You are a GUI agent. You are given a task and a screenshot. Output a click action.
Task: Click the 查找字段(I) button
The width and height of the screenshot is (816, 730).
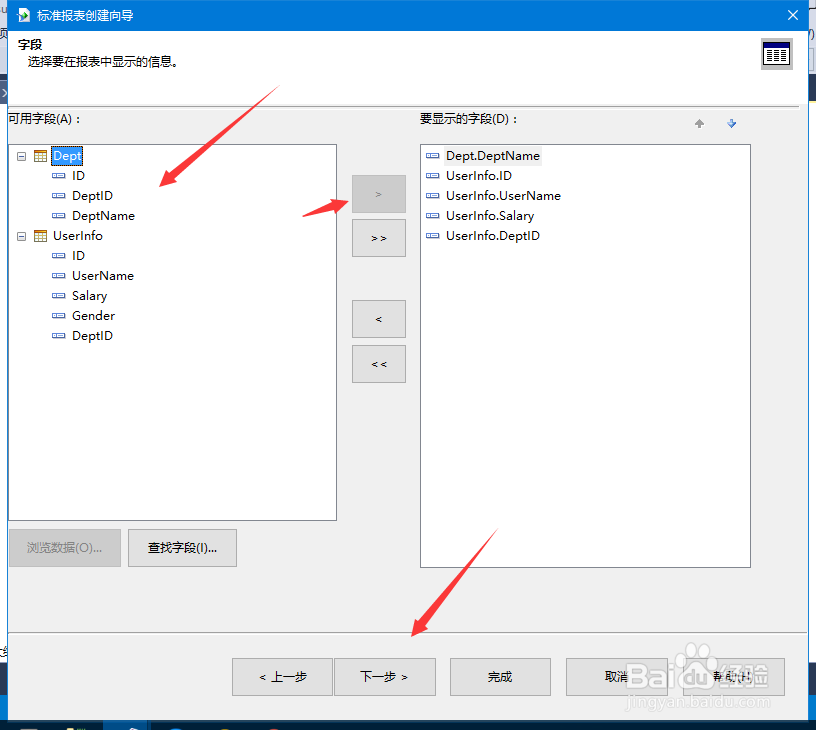pyautogui.click(x=182, y=548)
